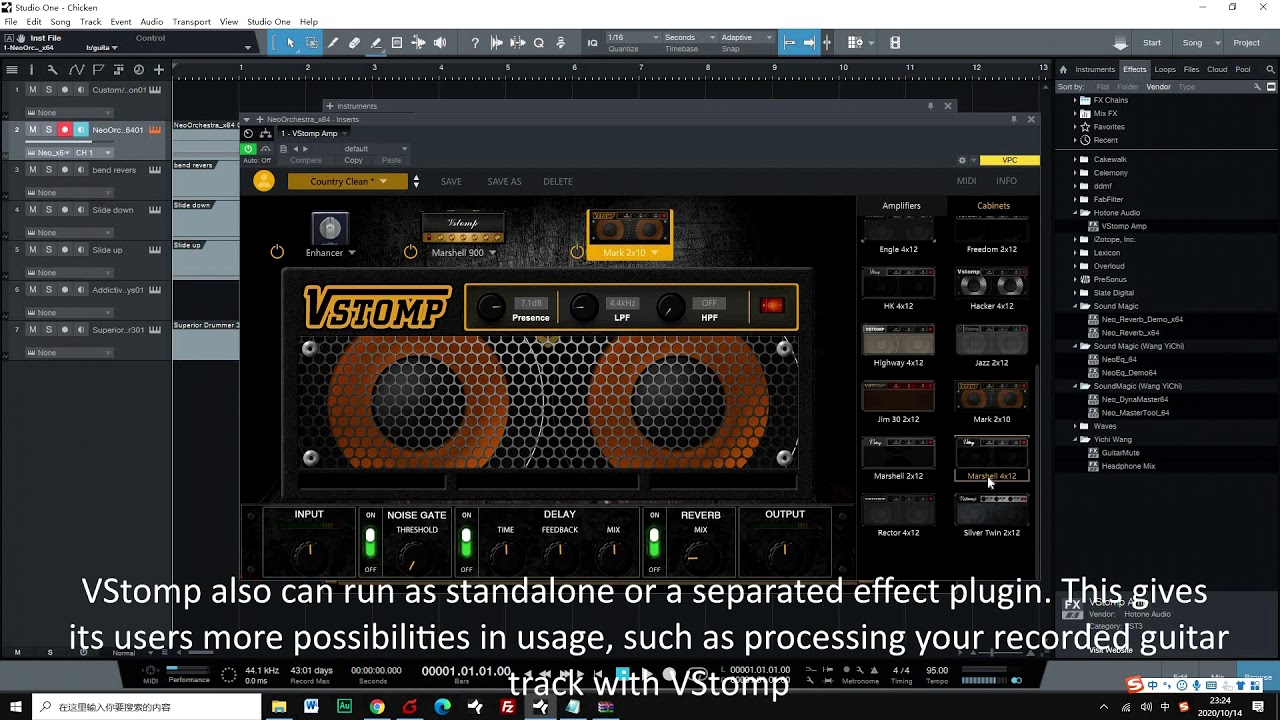Select the Marshell 900 amp thumbnail
1280x720 pixels.
click(462, 229)
